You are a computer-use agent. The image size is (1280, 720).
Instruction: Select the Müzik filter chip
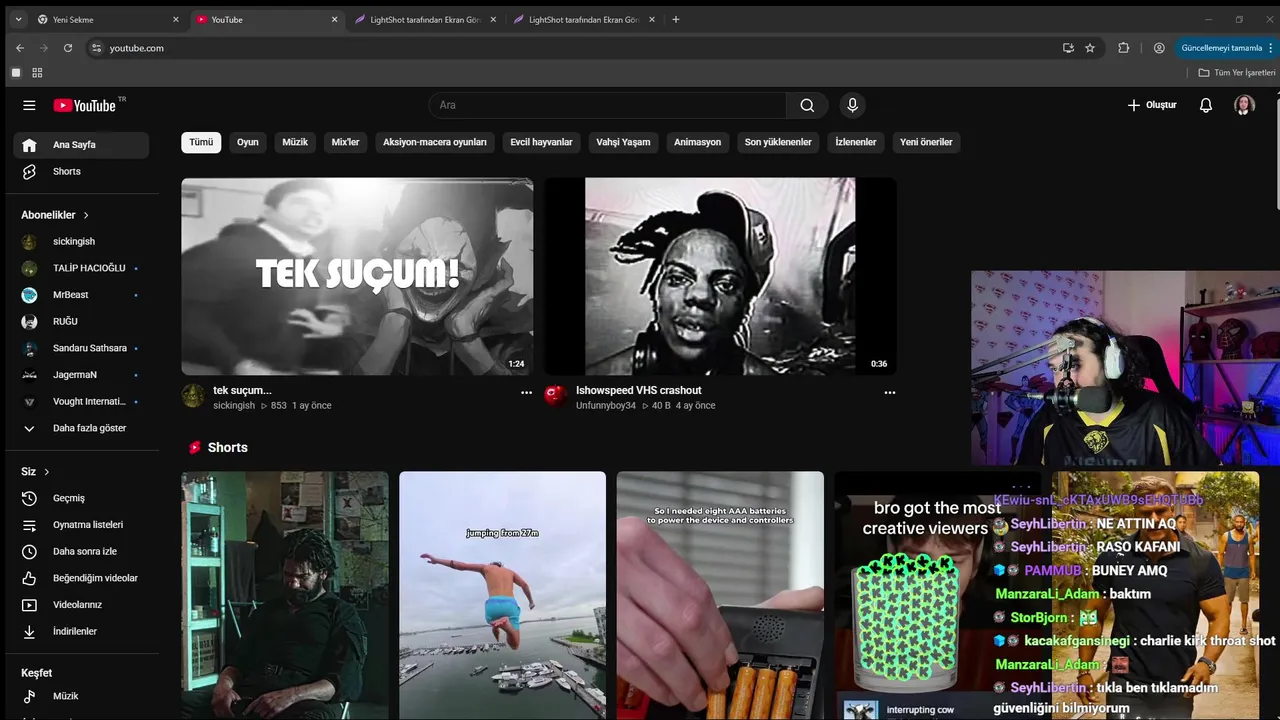[x=295, y=142]
